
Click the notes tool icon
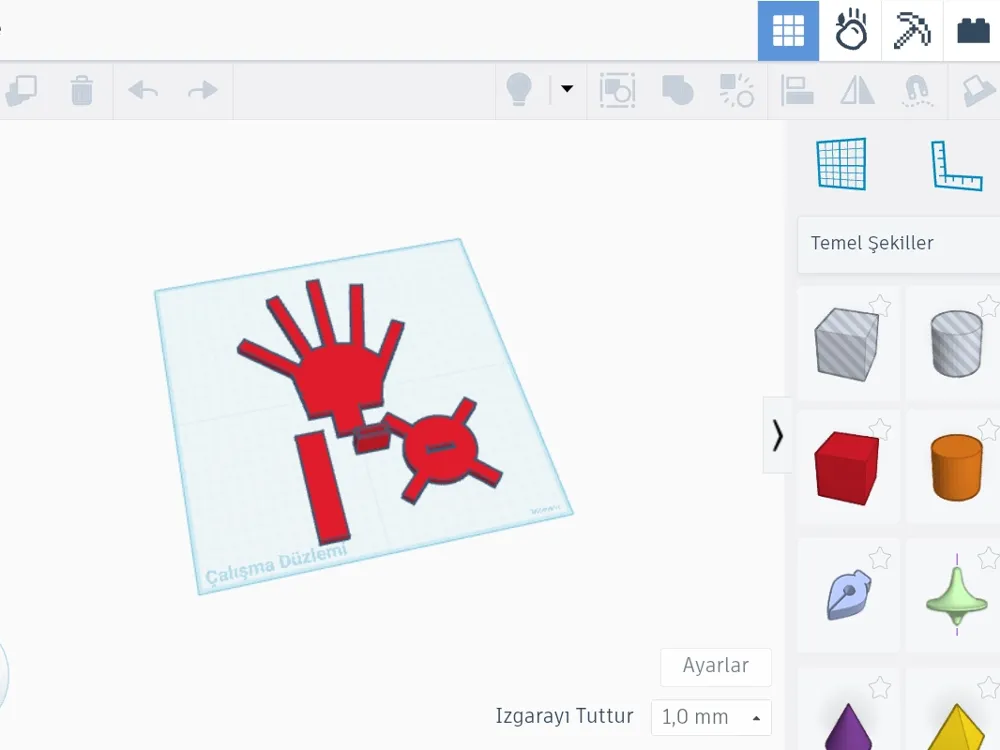[x=979, y=90]
